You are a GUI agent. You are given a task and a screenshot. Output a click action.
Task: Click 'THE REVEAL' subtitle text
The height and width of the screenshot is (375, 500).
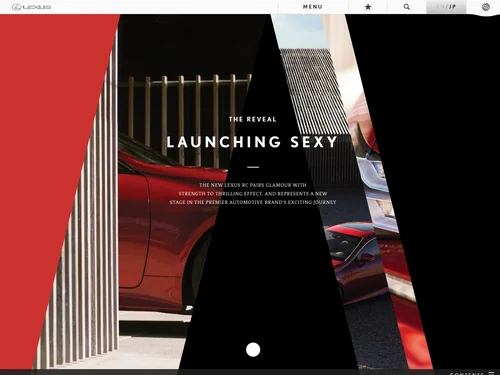(253, 119)
